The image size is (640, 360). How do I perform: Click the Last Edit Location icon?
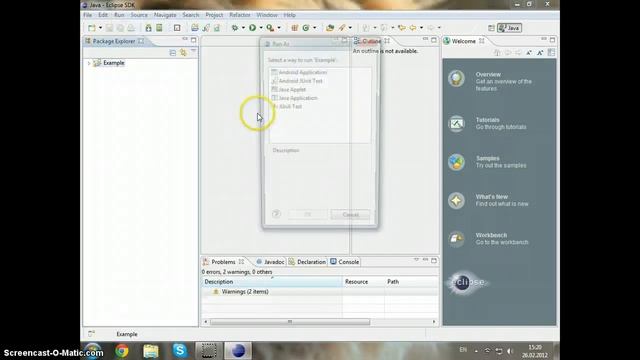click(402, 28)
